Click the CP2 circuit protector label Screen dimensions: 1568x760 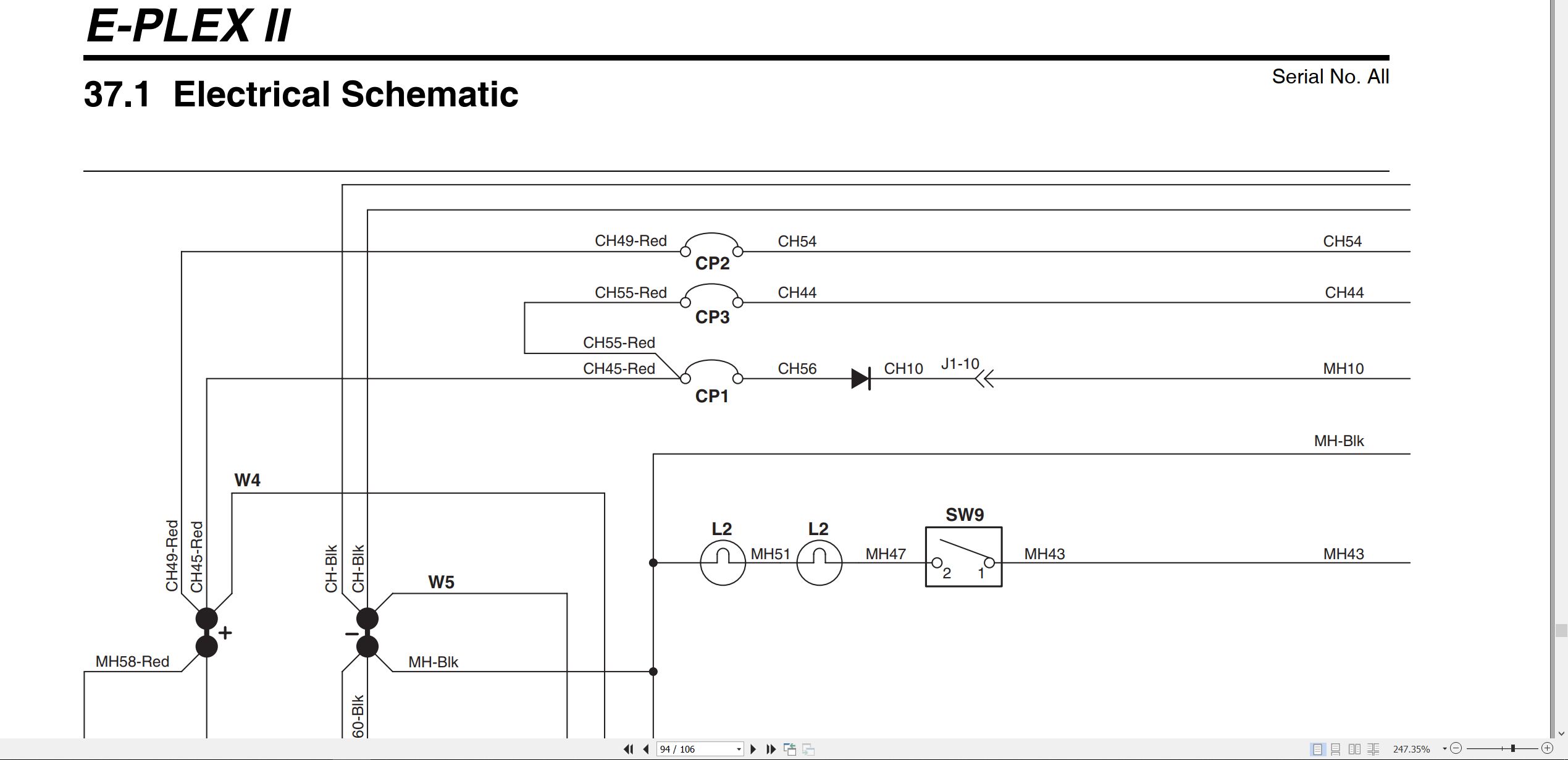pyautogui.click(x=712, y=263)
